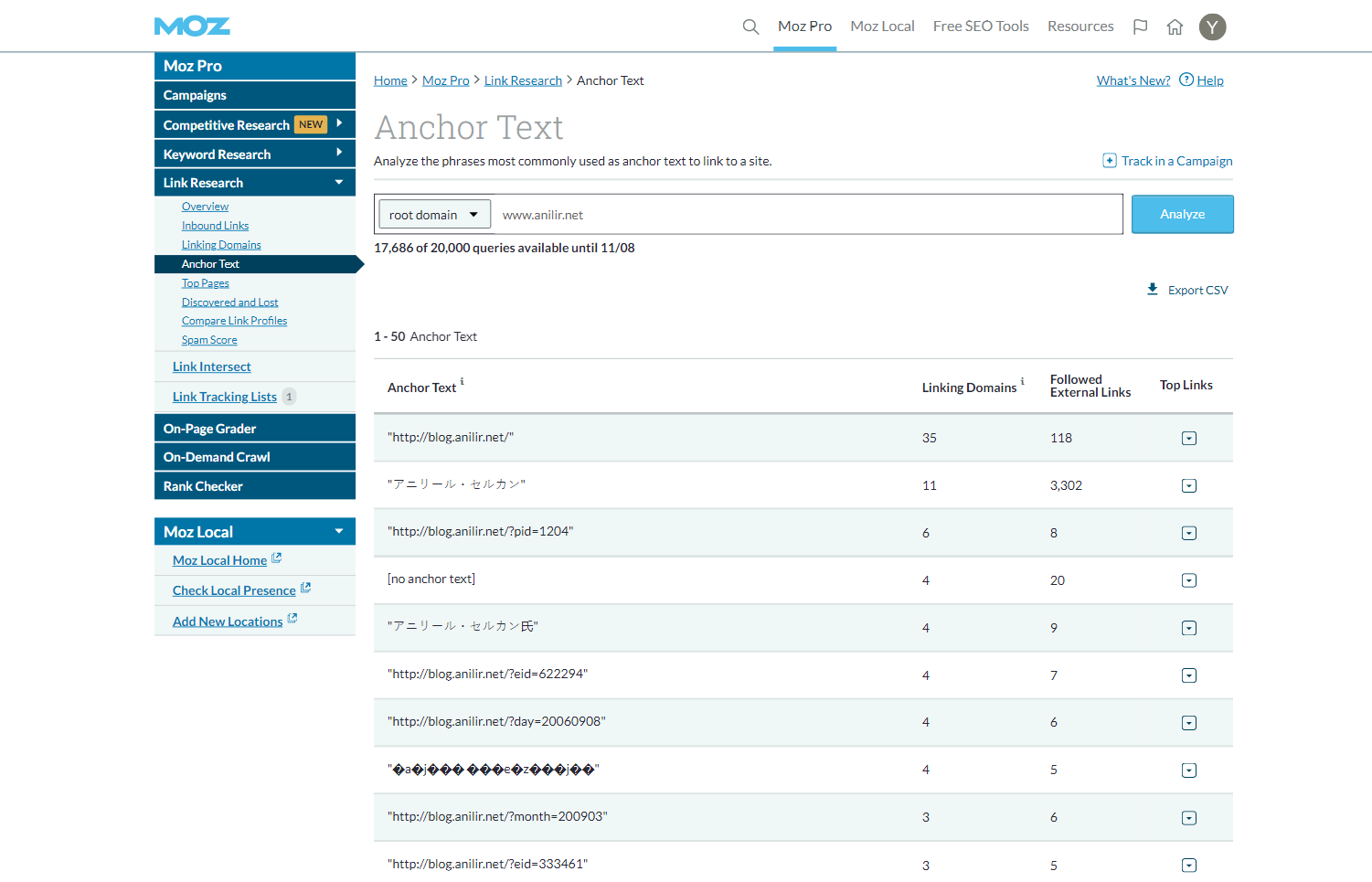Open On-Page Grader in sidebar
Image resolution: width=1372 pixels, height=882 pixels.
tap(255, 429)
